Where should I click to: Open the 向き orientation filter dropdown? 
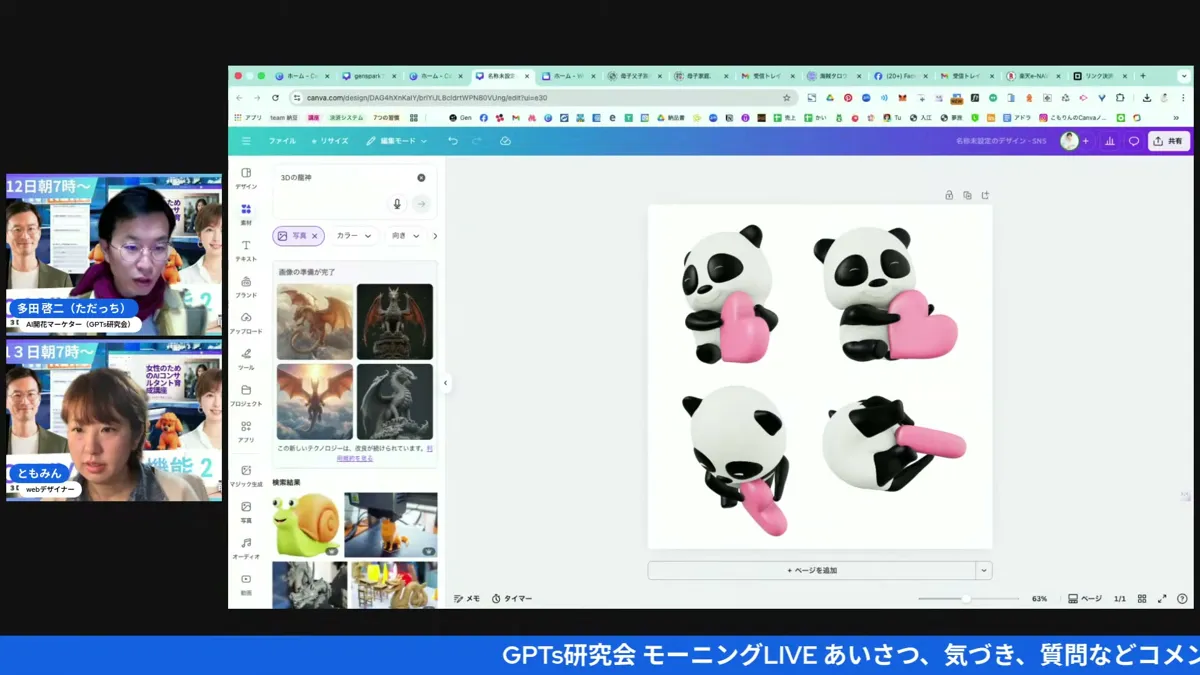[405, 236]
